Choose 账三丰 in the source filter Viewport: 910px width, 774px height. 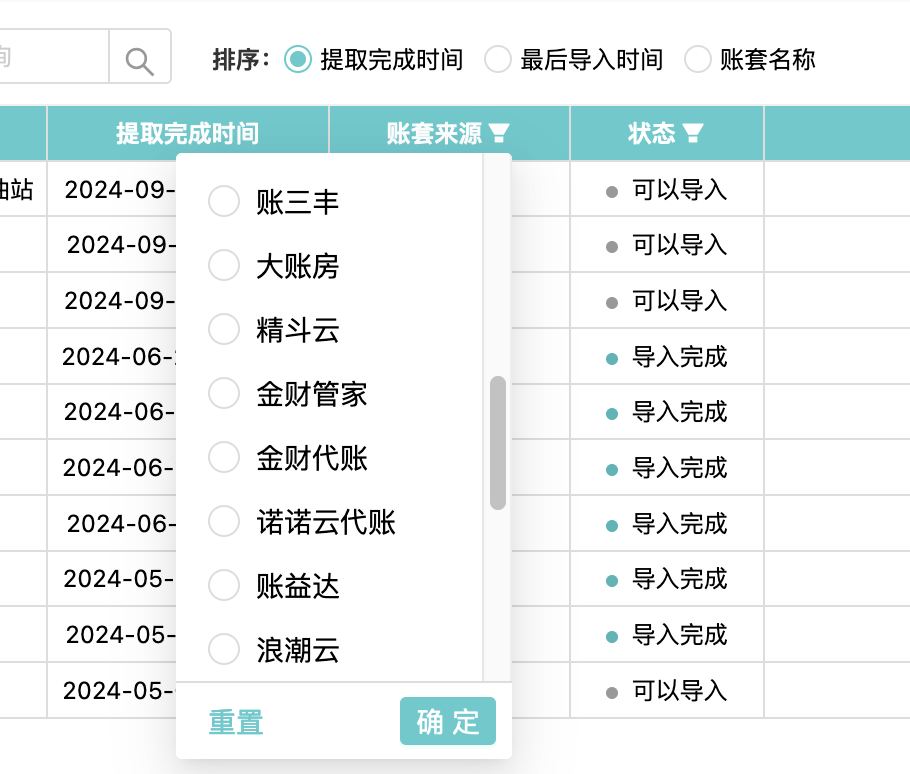(224, 201)
